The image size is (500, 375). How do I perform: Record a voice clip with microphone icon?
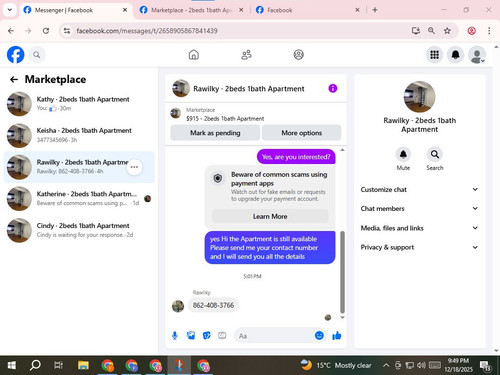tap(175, 336)
